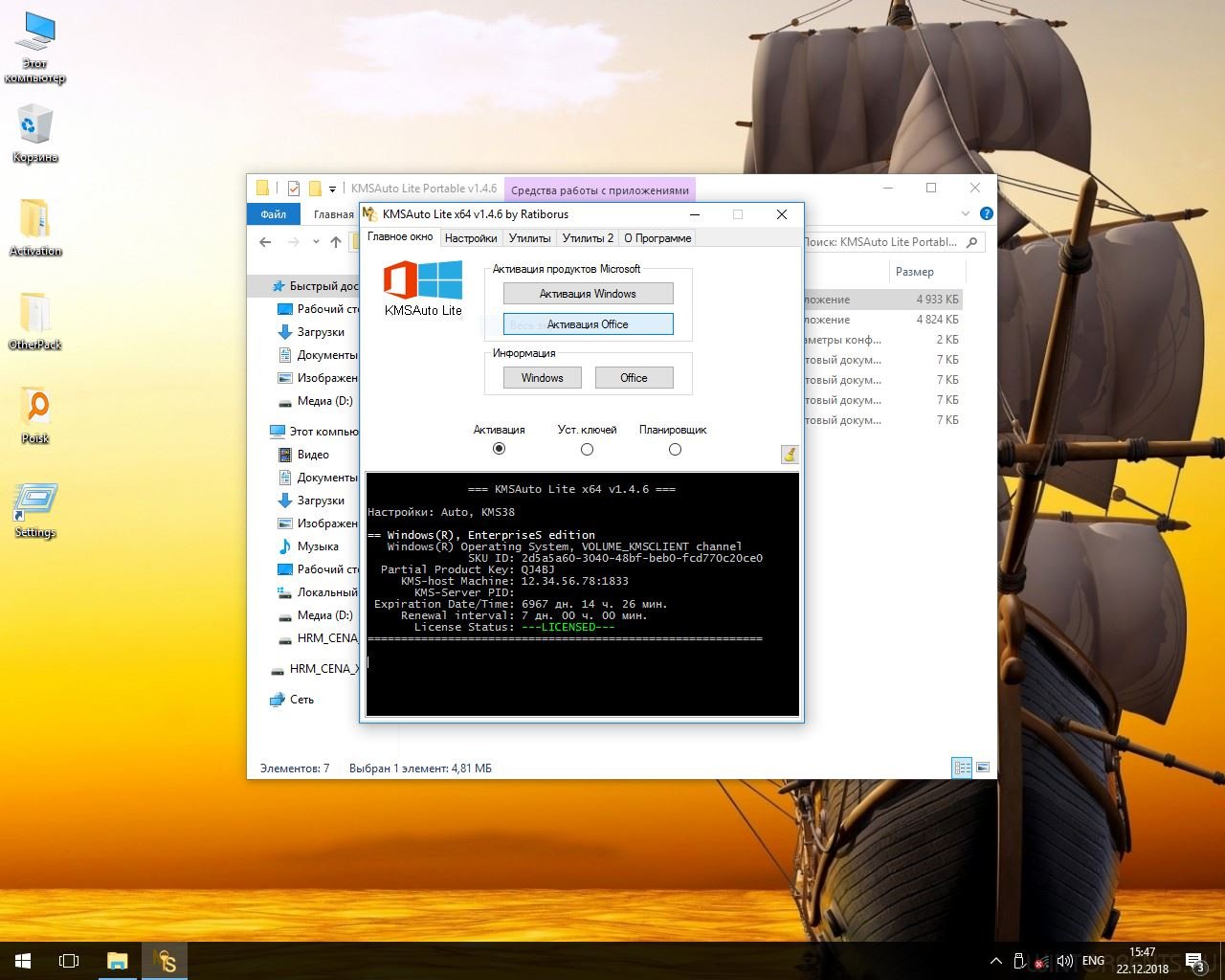Click the Активация Windows button

[588, 294]
